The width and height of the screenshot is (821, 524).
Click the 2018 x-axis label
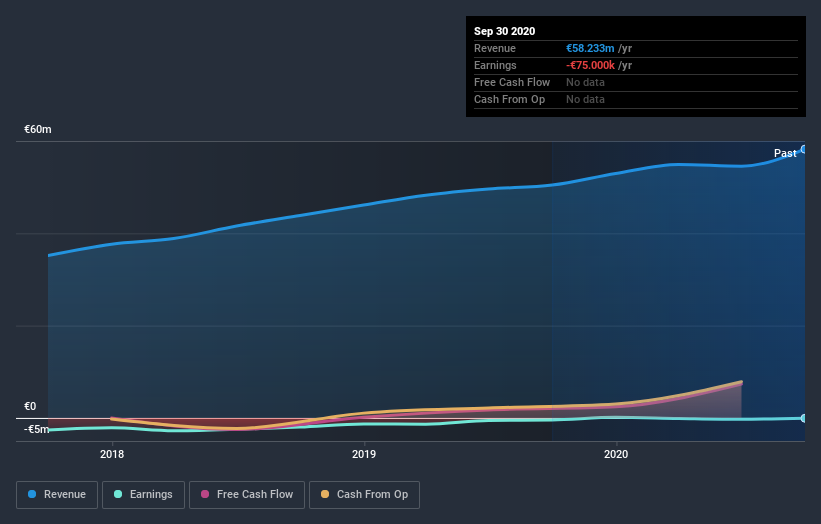(x=112, y=454)
